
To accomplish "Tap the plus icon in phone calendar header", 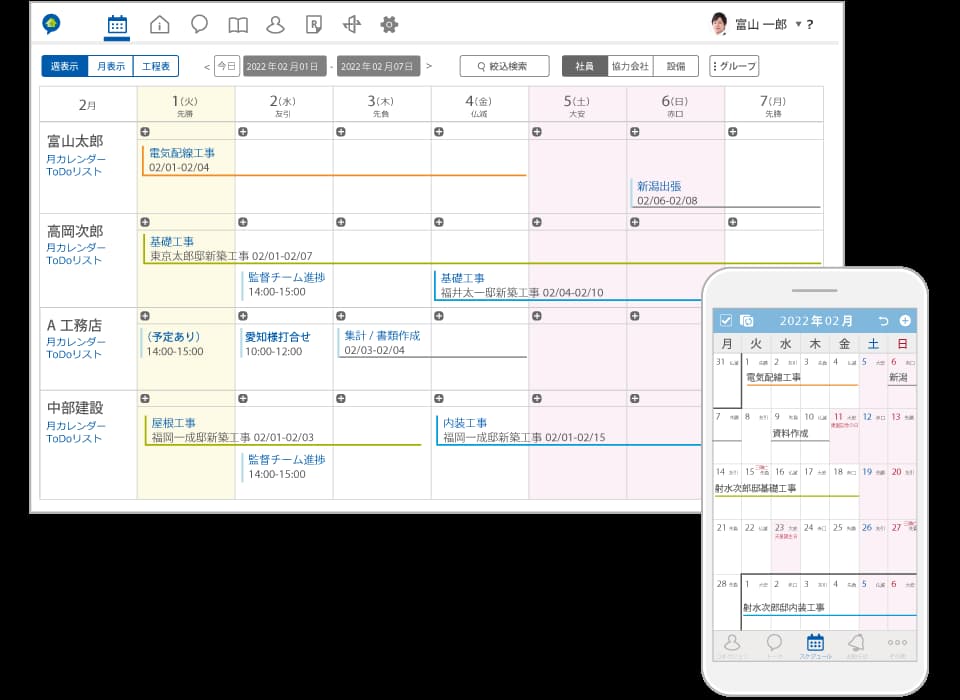I will coord(905,321).
